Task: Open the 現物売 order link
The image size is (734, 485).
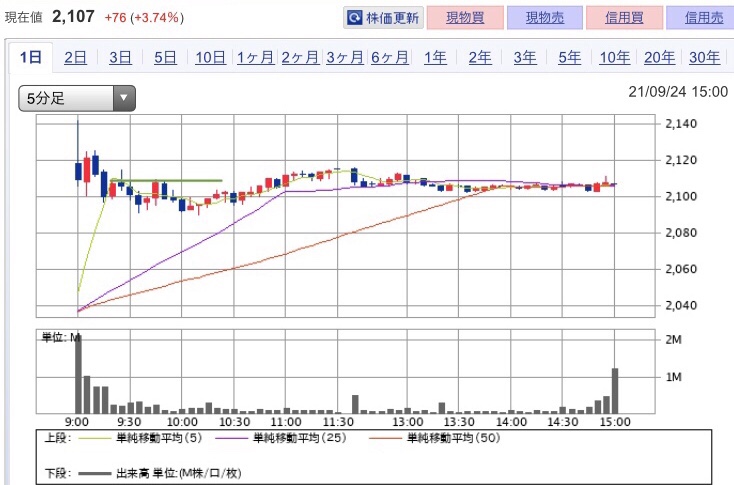Action: pos(545,18)
